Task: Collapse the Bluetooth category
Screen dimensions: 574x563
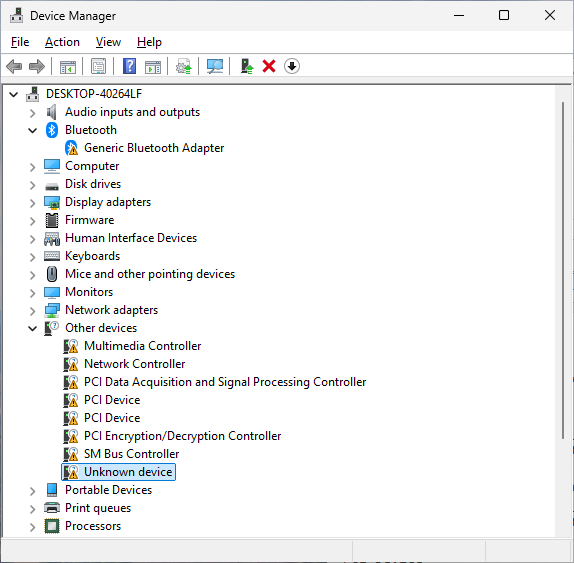Action: click(x=33, y=130)
